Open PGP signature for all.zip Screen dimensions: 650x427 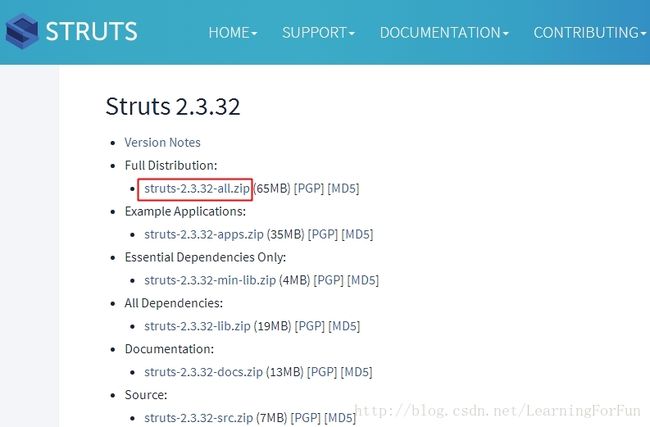[309, 189]
